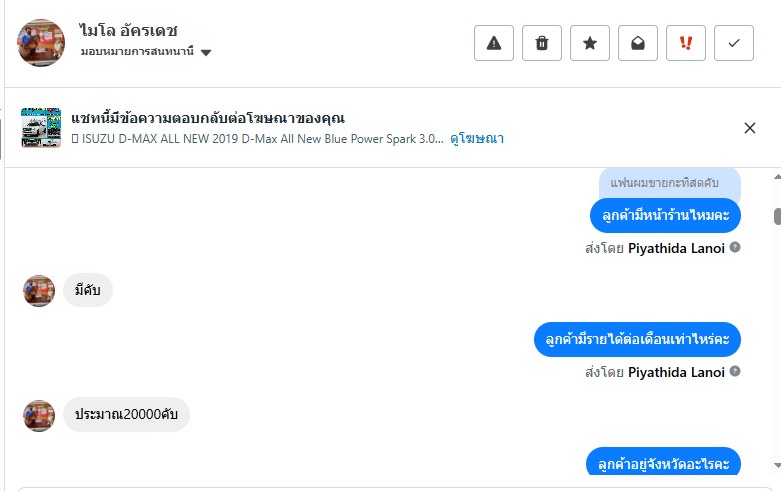This screenshot has height=491, width=781.
Task: Click info icon beside second Piyathida Lanoi
Action: point(735,371)
